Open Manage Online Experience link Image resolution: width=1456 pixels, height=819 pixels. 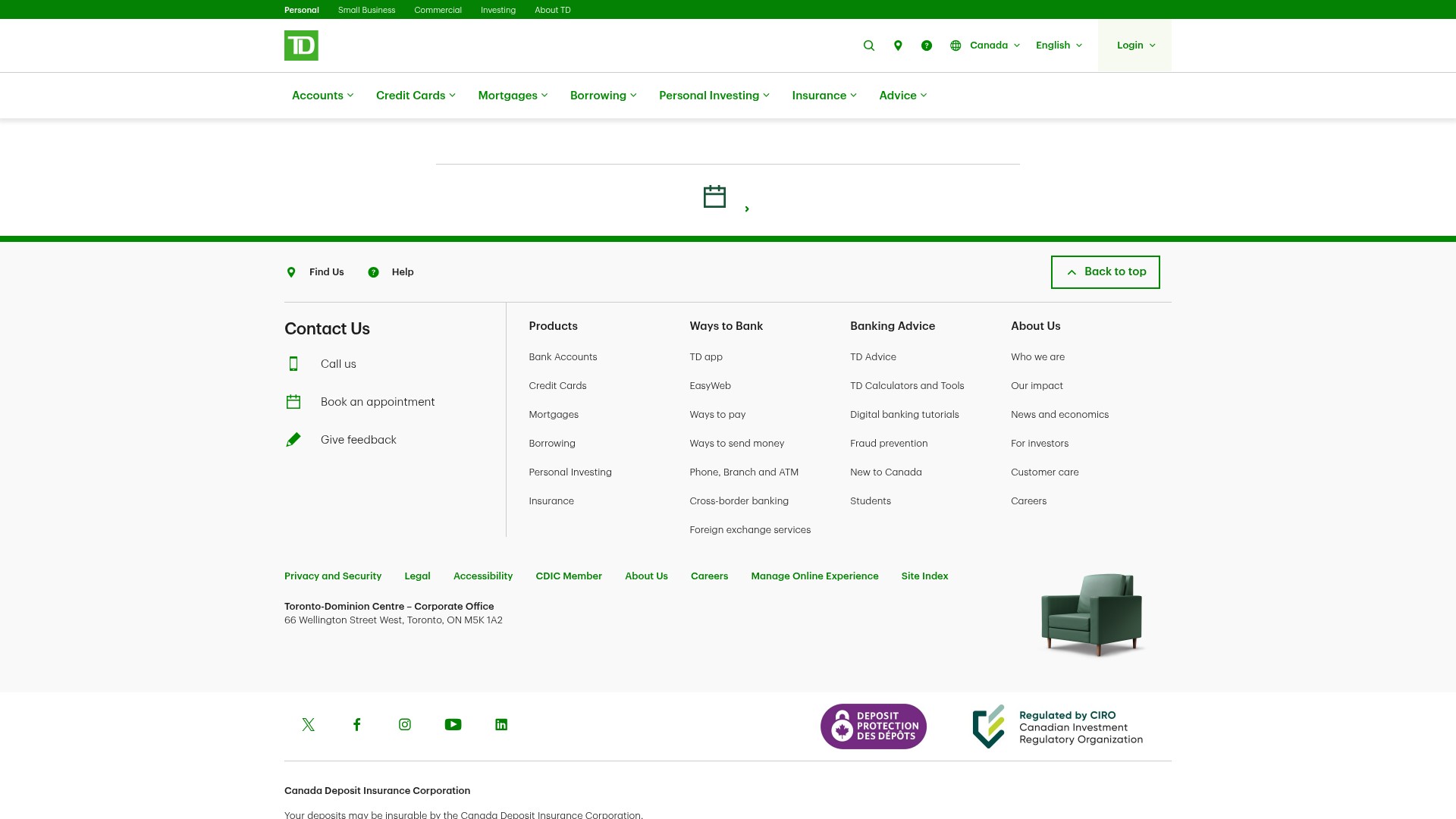click(x=814, y=576)
